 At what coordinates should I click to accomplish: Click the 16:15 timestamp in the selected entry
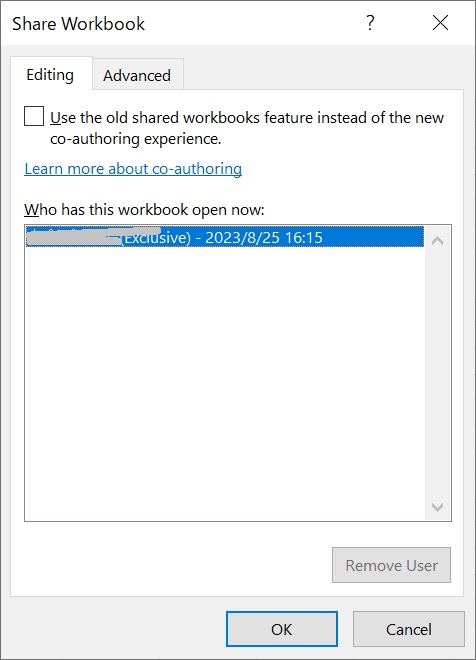(303, 237)
